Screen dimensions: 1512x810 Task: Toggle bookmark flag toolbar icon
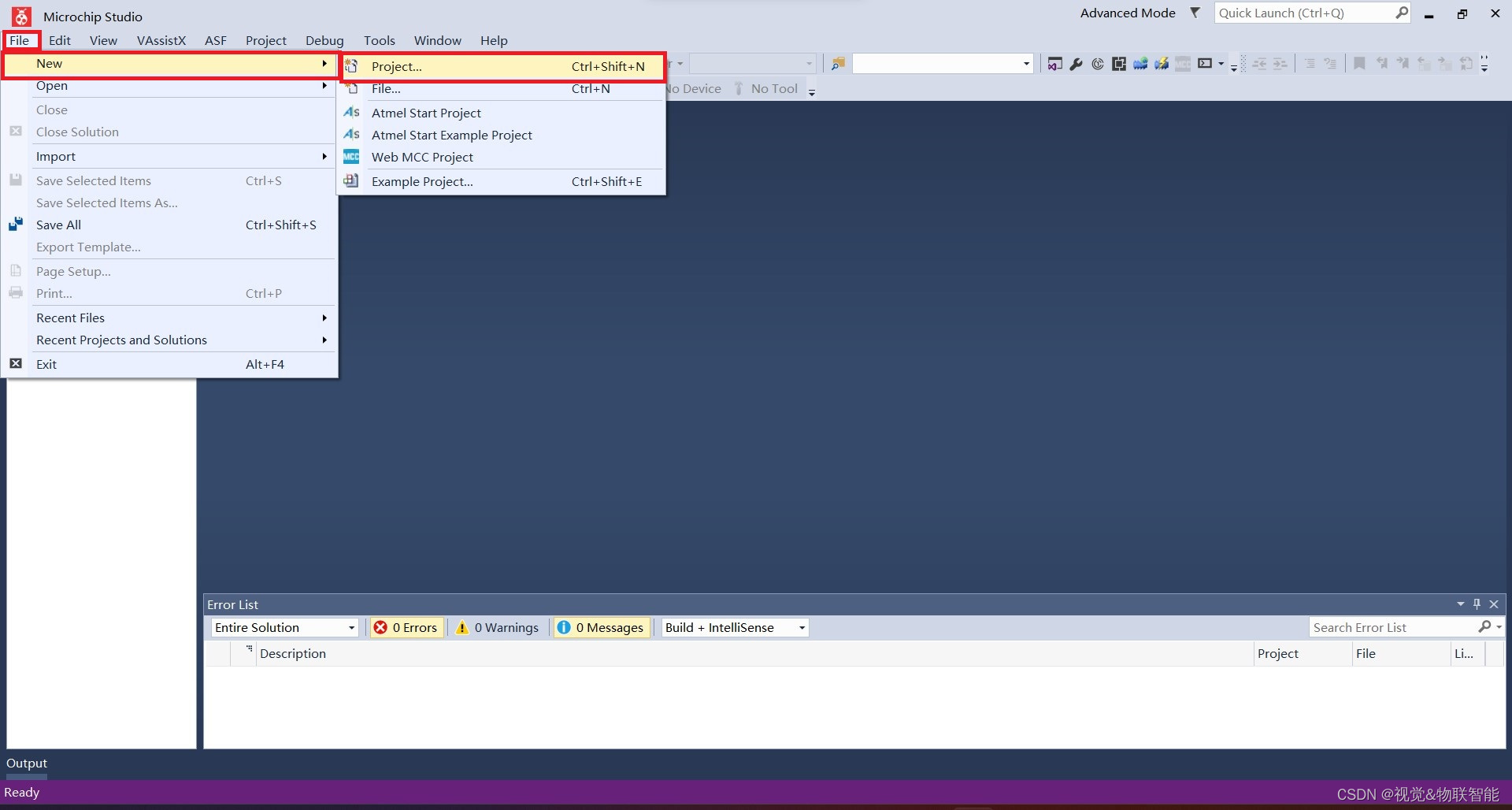[x=1360, y=64]
